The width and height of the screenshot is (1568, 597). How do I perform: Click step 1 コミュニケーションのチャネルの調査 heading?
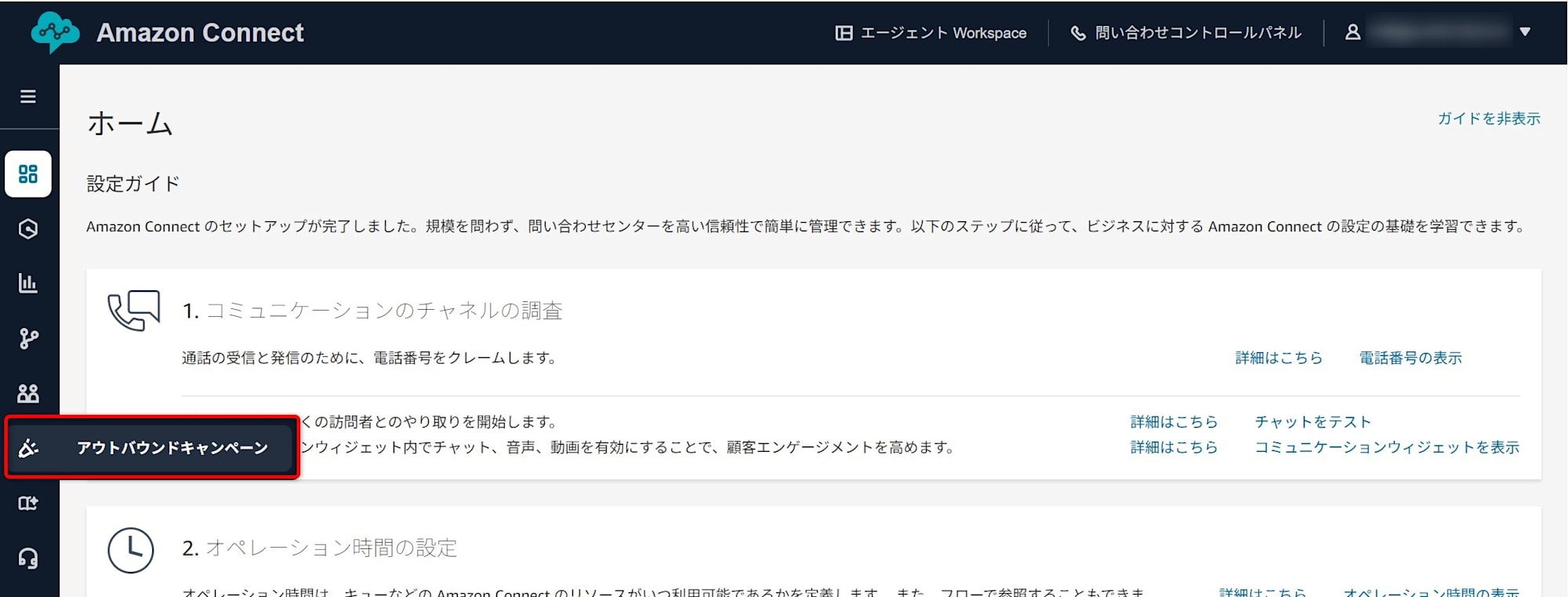point(372,311)
